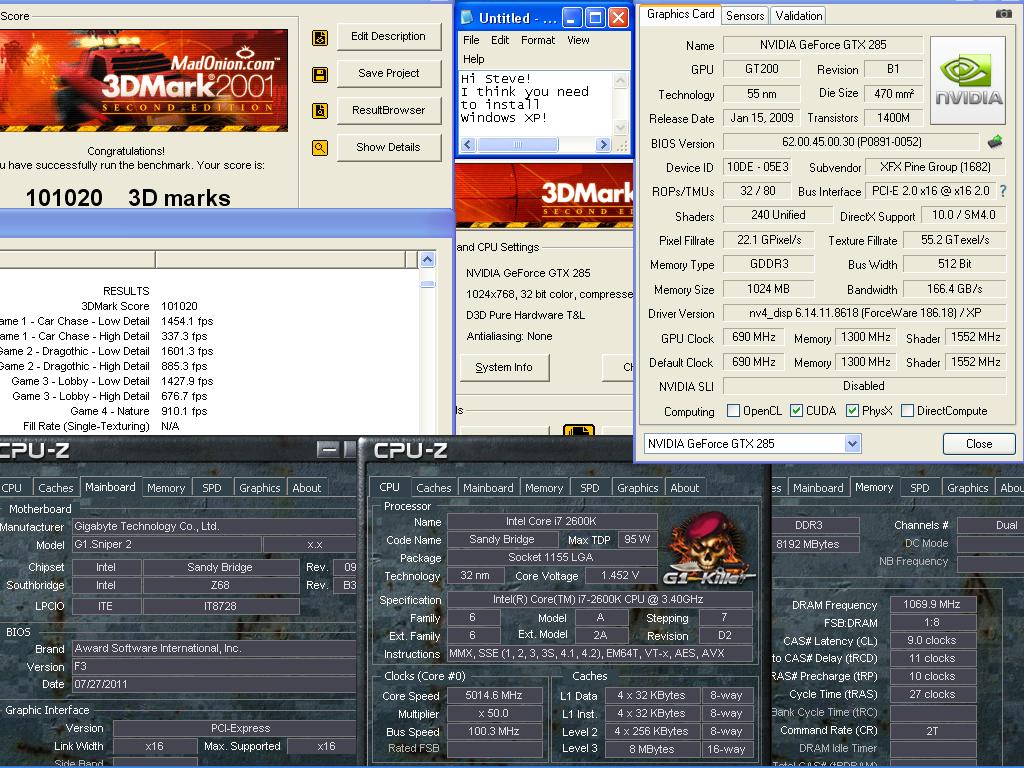The image size is (1024, 768).
Task: Click the Notepad document icon in title bar
Action: pos(466,18)
